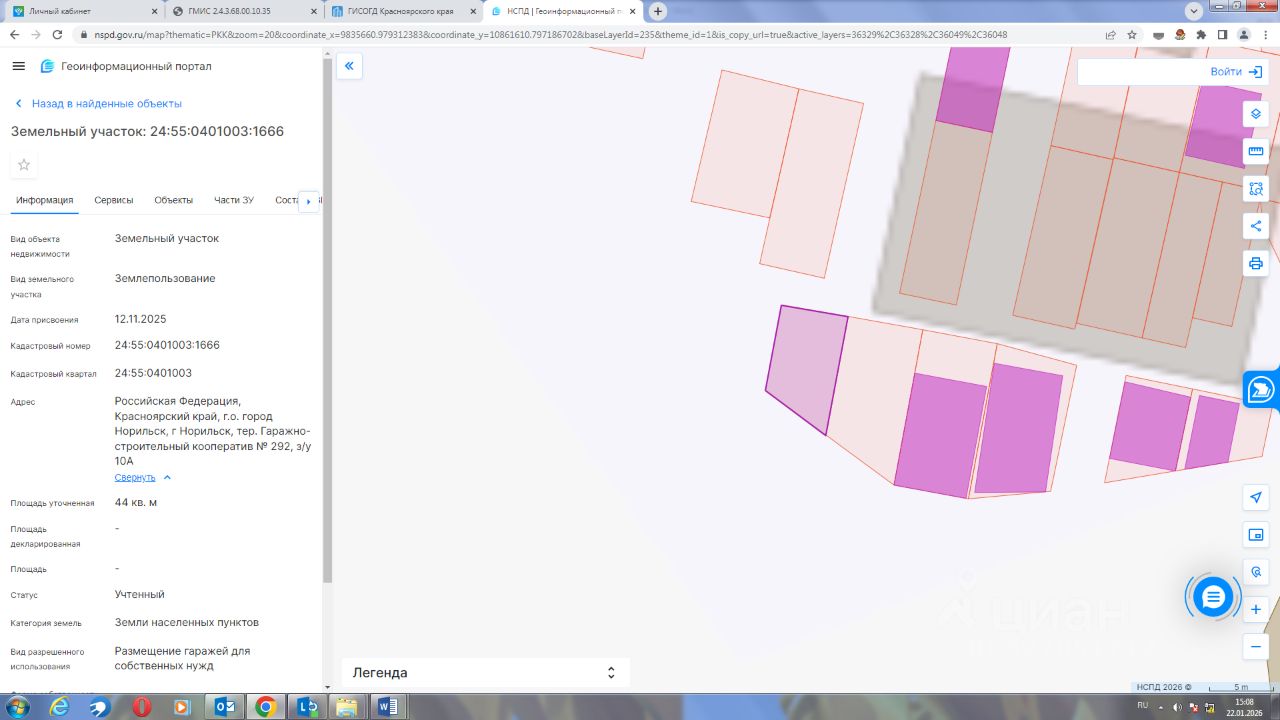
Task: Activate the ruler measurement tool
Action: [1256, 152]
